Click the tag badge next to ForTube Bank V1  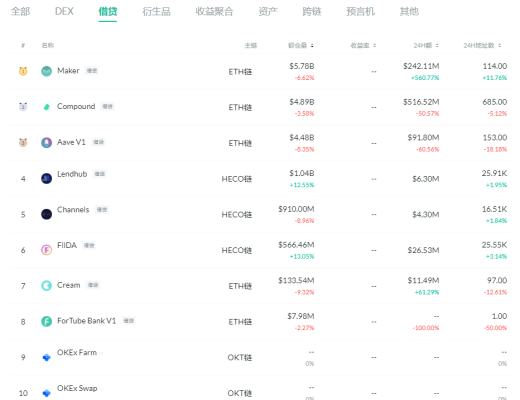tap(129, 321)
